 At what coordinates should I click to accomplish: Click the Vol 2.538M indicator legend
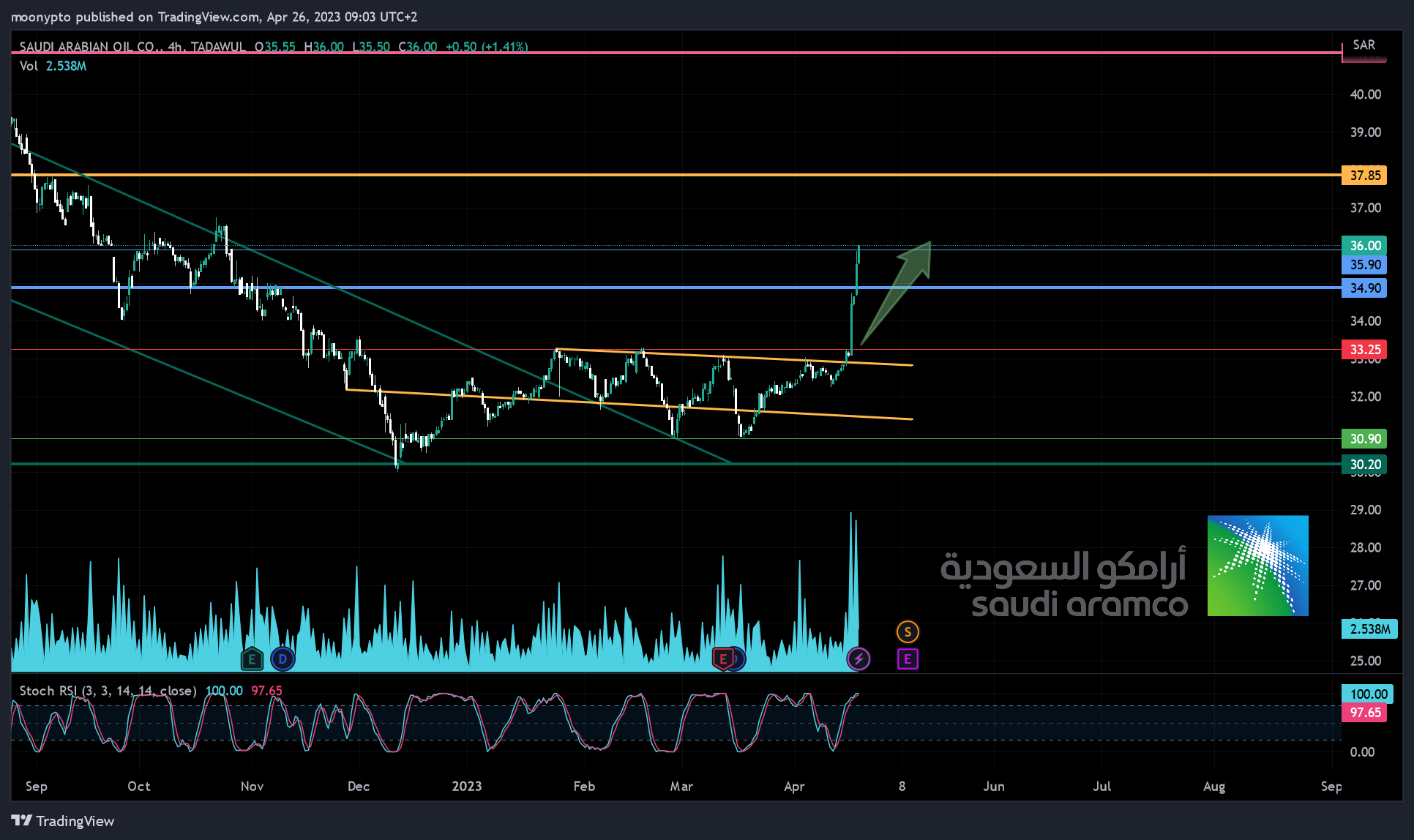coord(53,66)
